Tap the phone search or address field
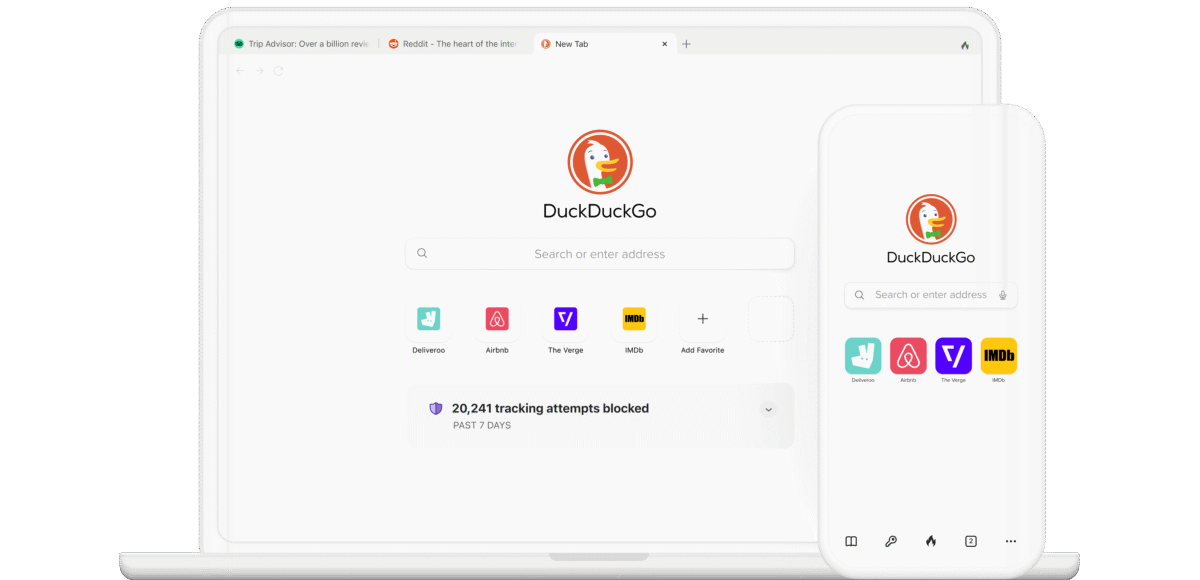 (925, 295)
